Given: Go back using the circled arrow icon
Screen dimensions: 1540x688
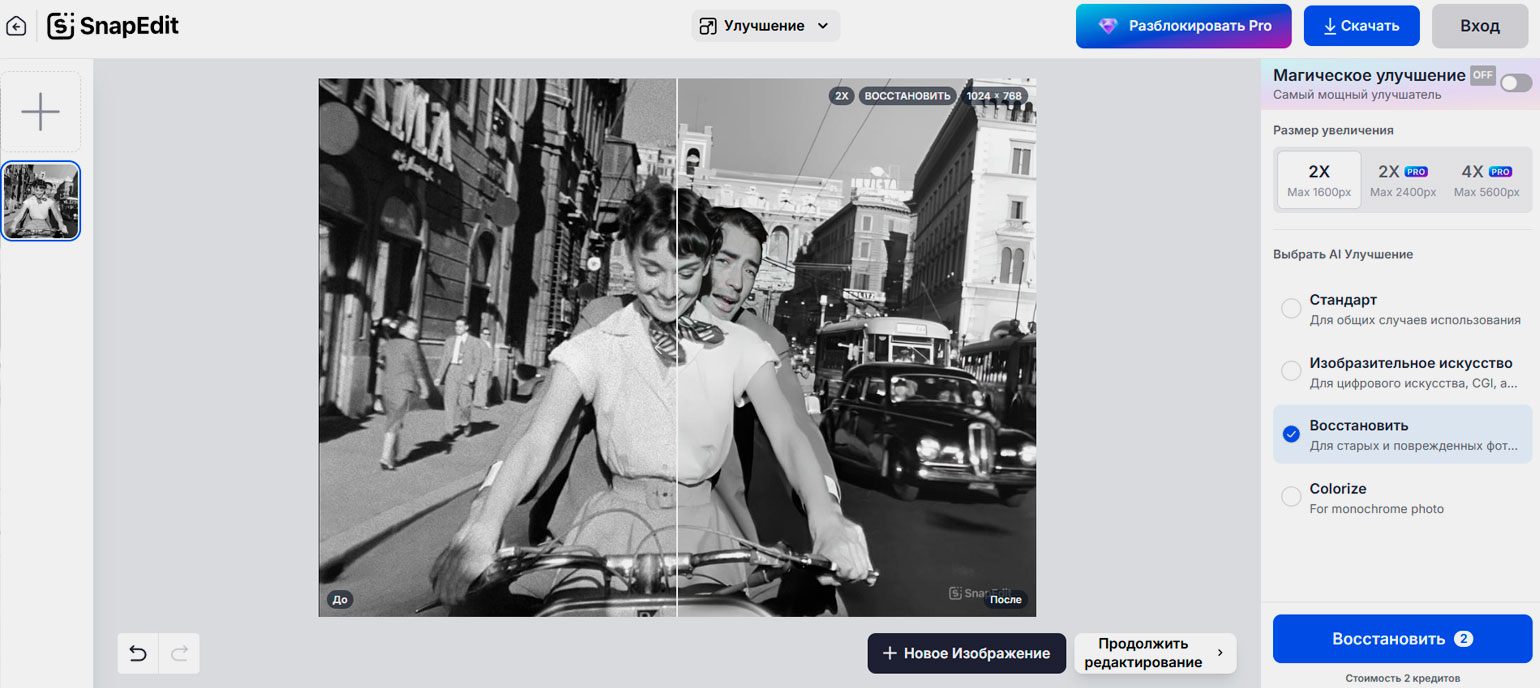Looking at the screenshot, I should (16, 26).
